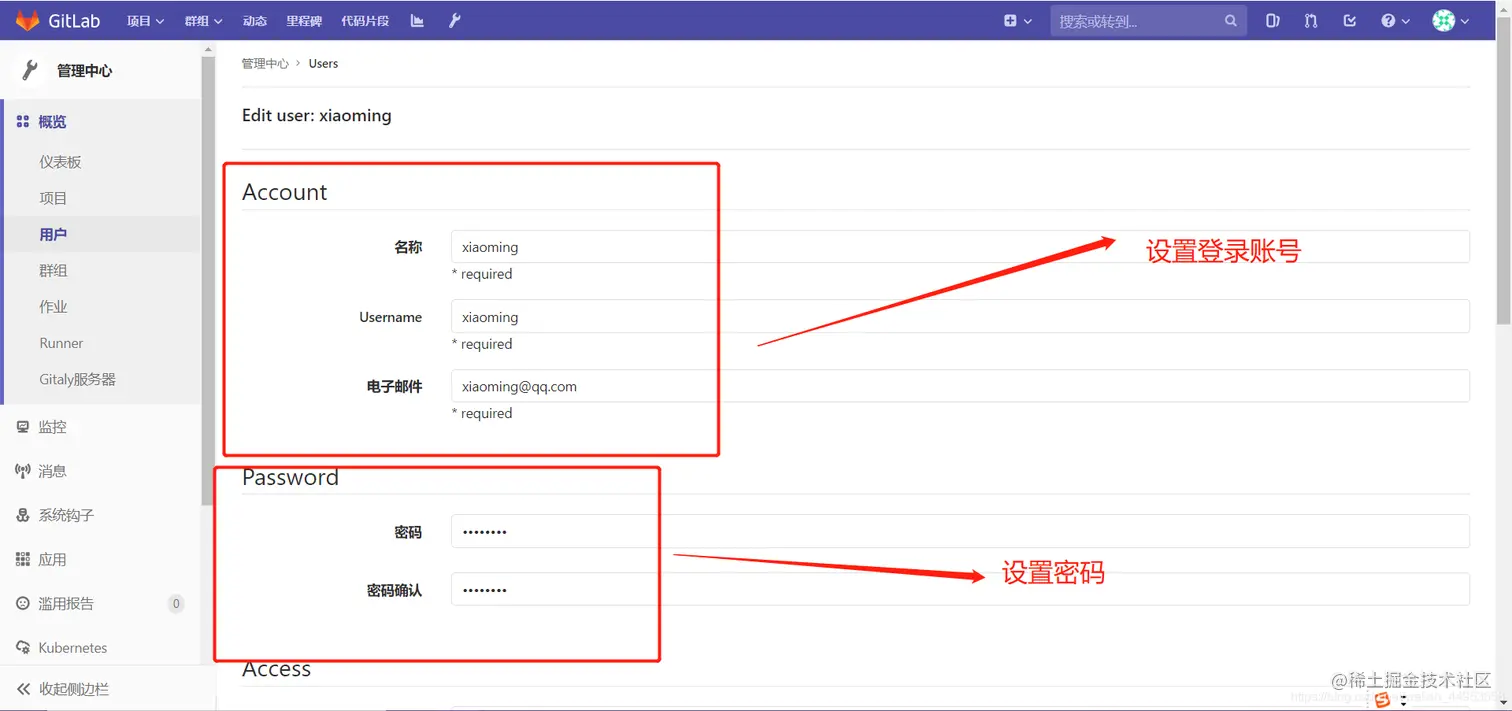Open the user avatar menu

(x=1451, y=21)
